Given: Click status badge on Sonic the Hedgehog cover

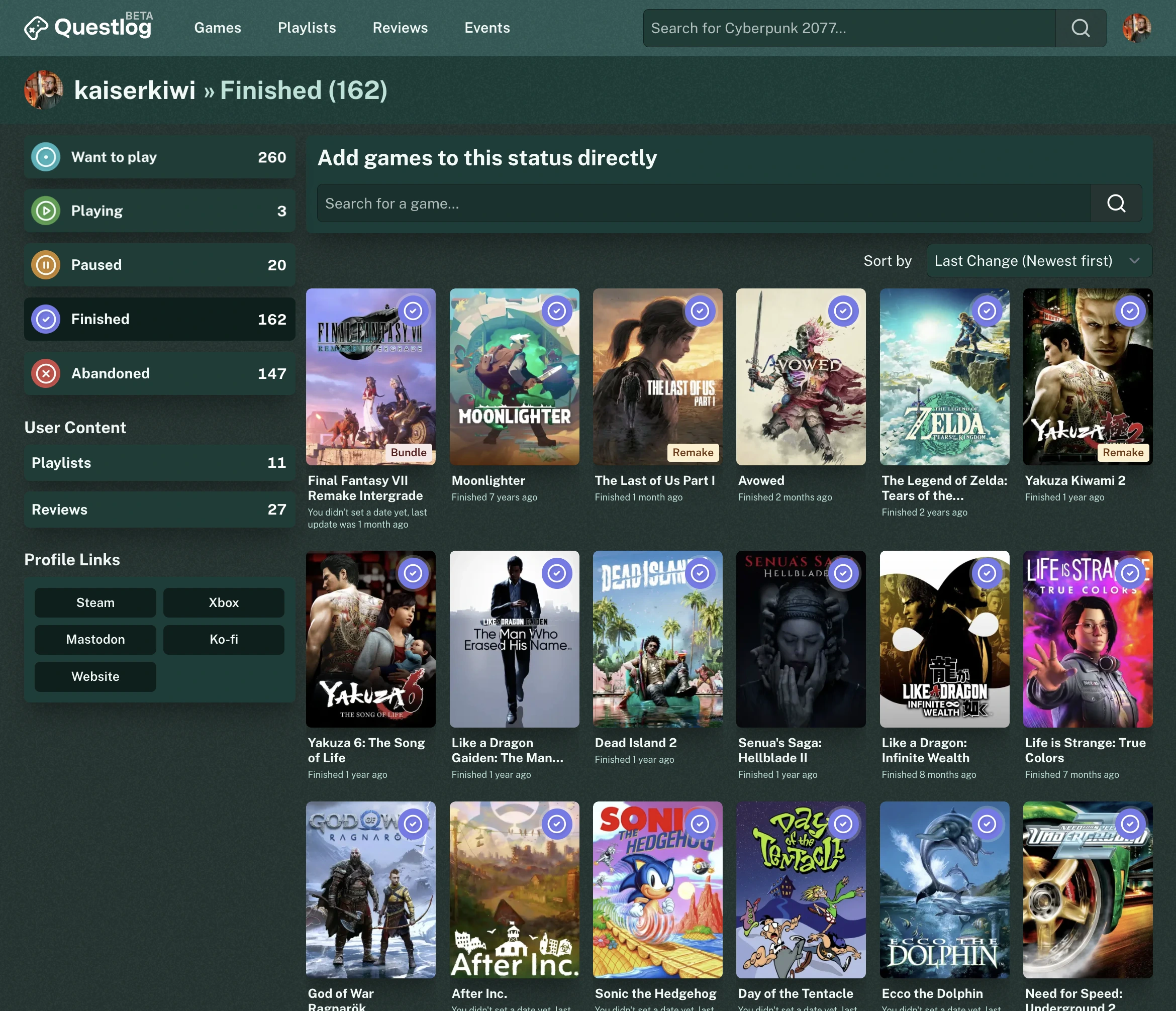Looking at the screenshot, I should click(700, 824).
